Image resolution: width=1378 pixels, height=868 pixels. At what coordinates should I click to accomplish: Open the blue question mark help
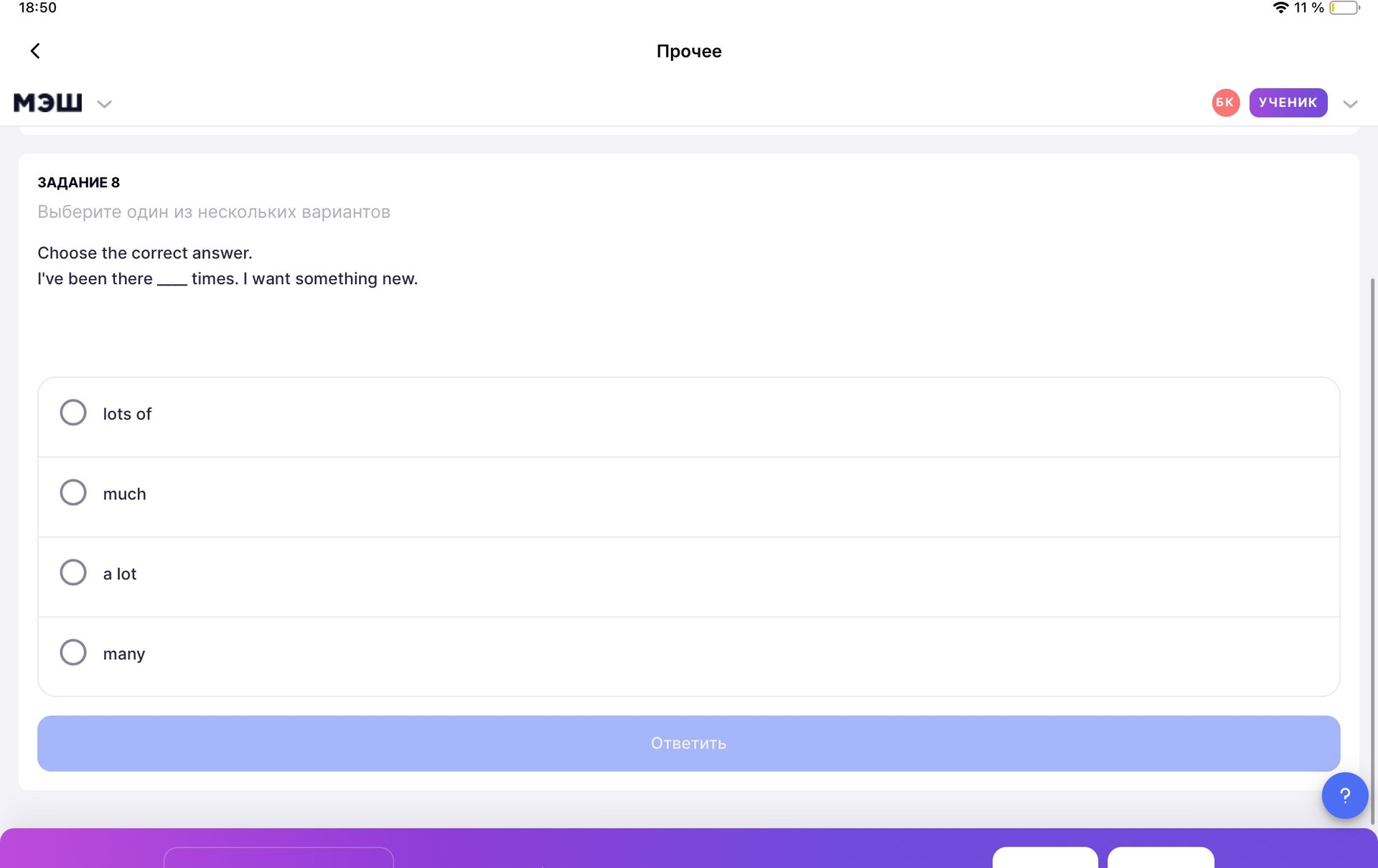[x=1344, y=795]
